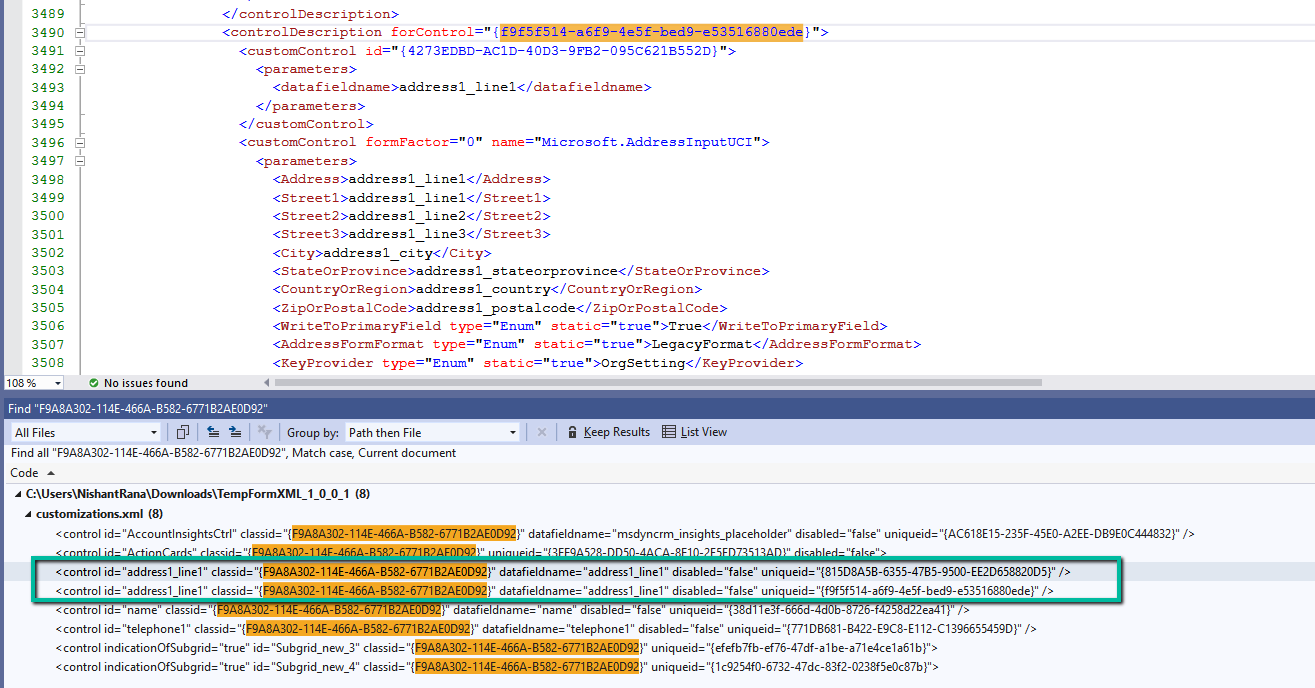
Task: Toggle the List View option
Action: tap(695, 432)
